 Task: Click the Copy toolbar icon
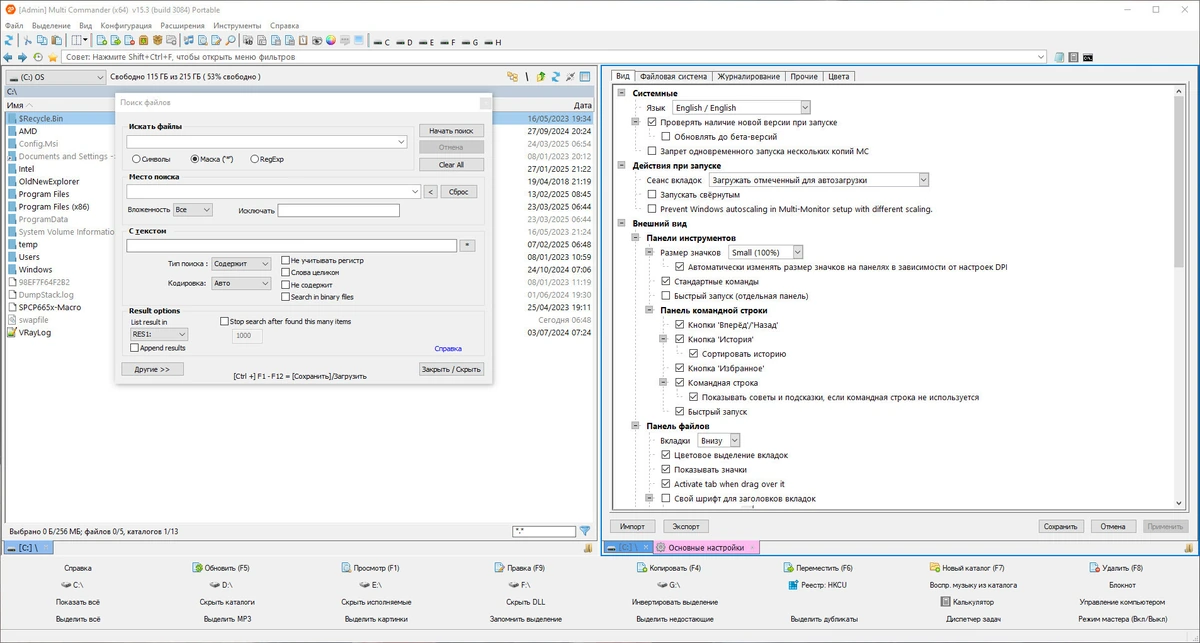[43, 41]
